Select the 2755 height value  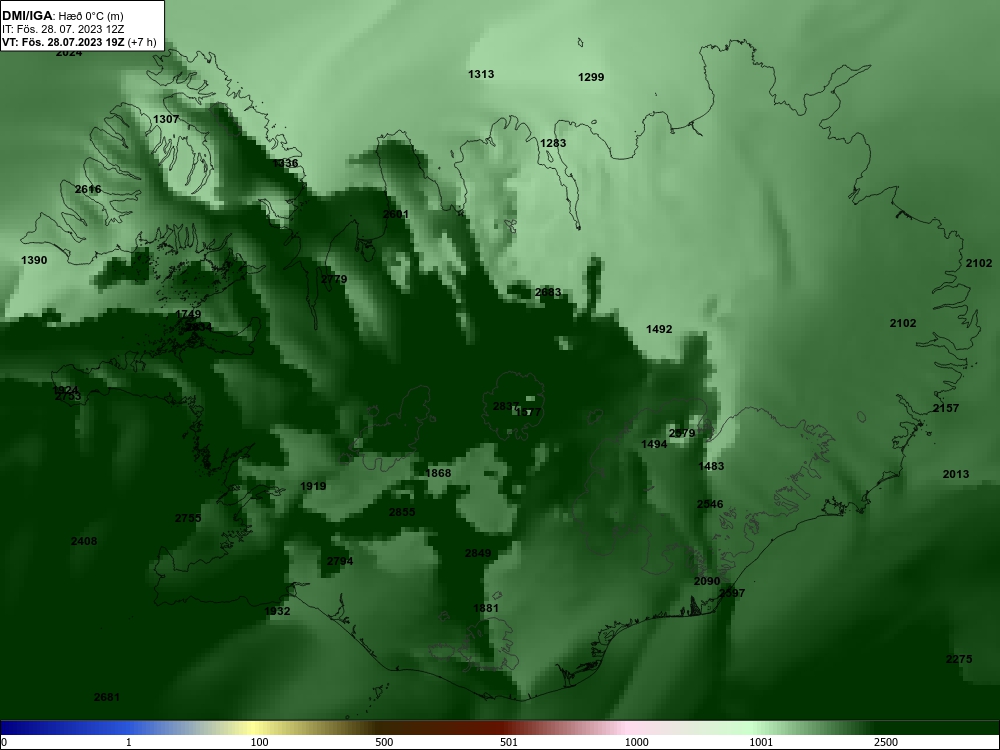(x=188, y=518)
